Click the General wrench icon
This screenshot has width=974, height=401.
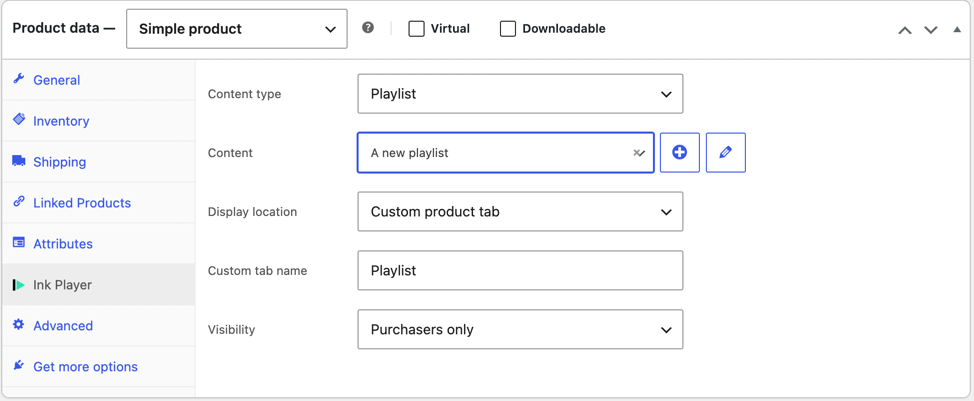[19, 79]
